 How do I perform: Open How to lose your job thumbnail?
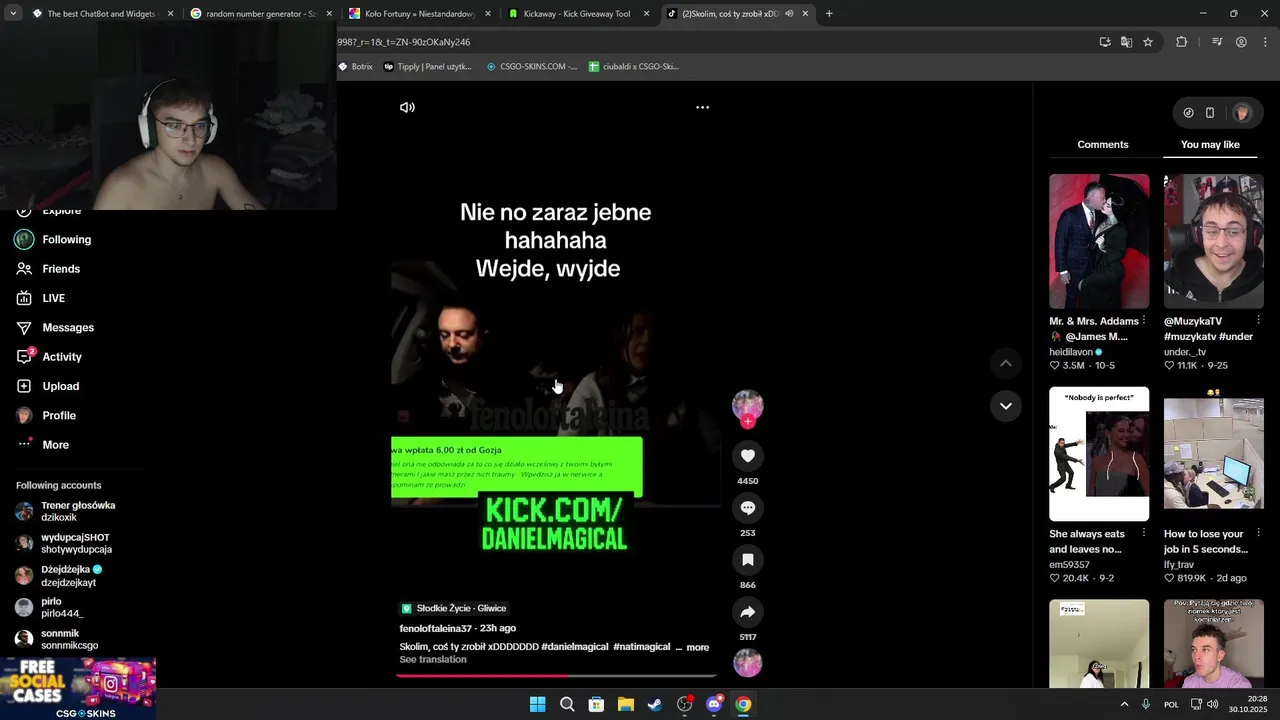[x=1213, y=454]
